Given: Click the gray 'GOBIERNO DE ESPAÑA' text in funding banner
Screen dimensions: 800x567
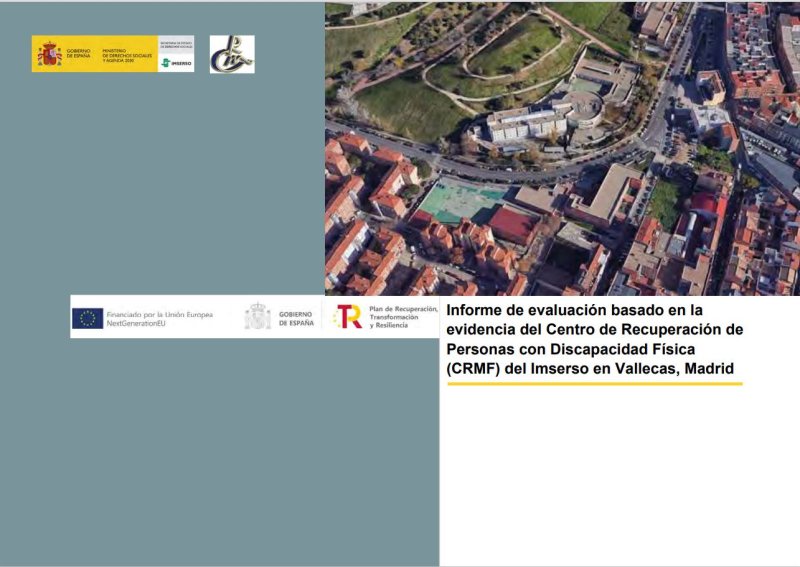Looking at the screenshot, I should (x=295, y=318).
